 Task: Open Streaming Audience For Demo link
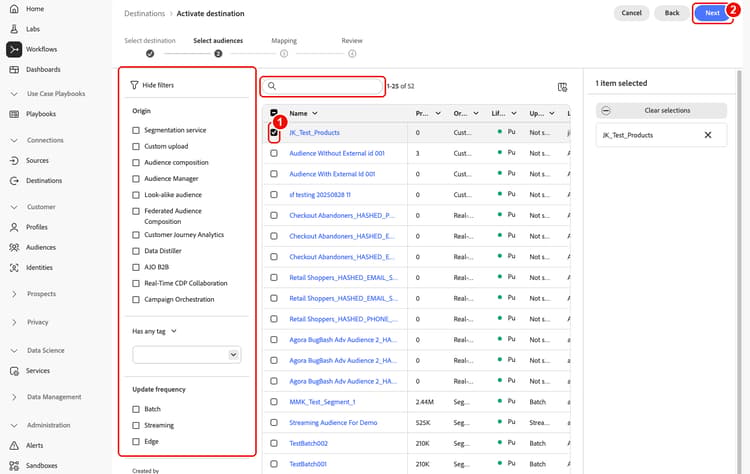(333, 422)
